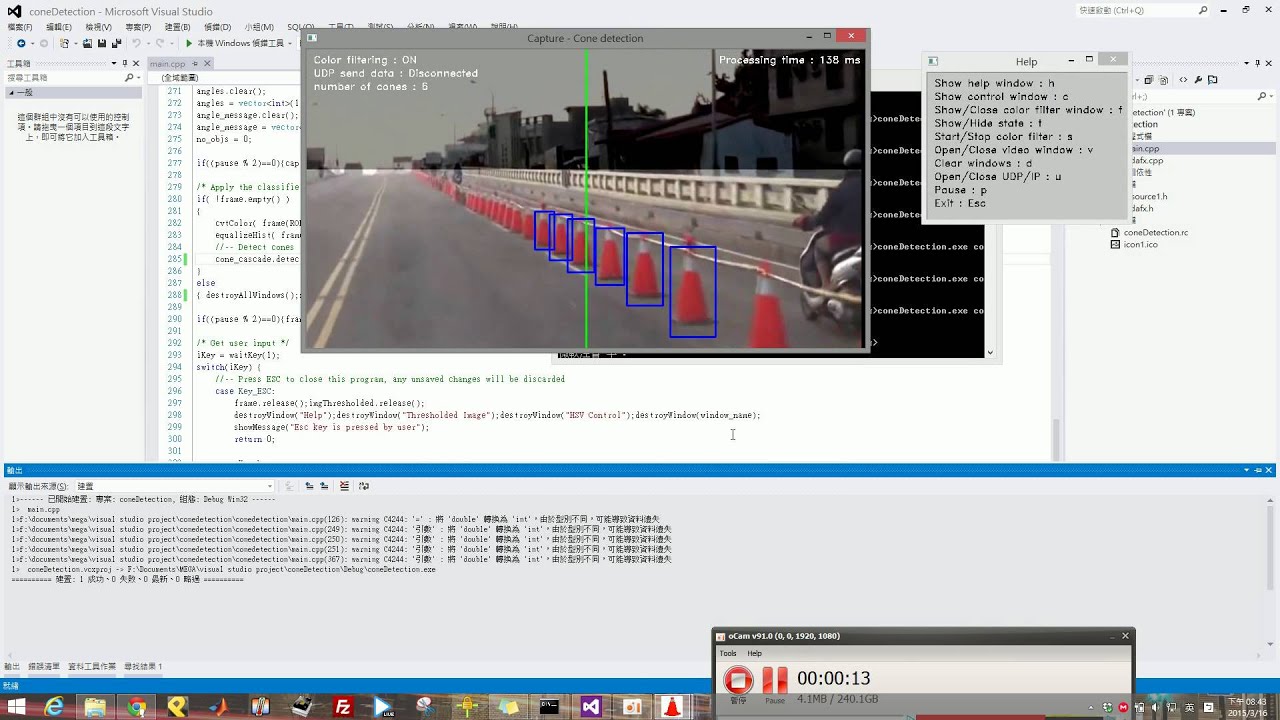Viewport: 1280px width, 720px height.
Task: Click the console window scrollbar down arrow
Action: coord(990,352)
